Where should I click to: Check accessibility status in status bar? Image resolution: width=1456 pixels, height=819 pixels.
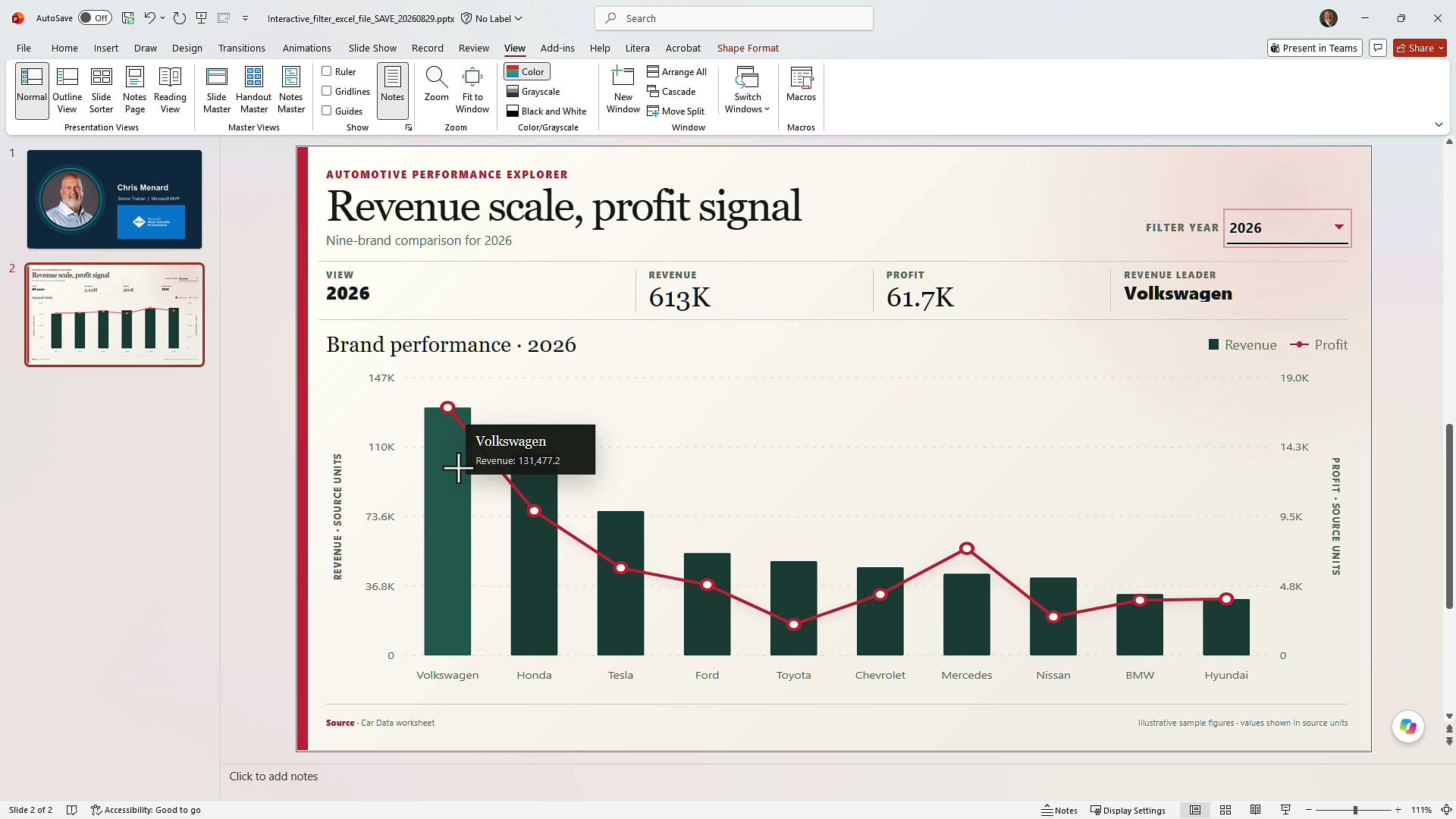coord(146,810)
